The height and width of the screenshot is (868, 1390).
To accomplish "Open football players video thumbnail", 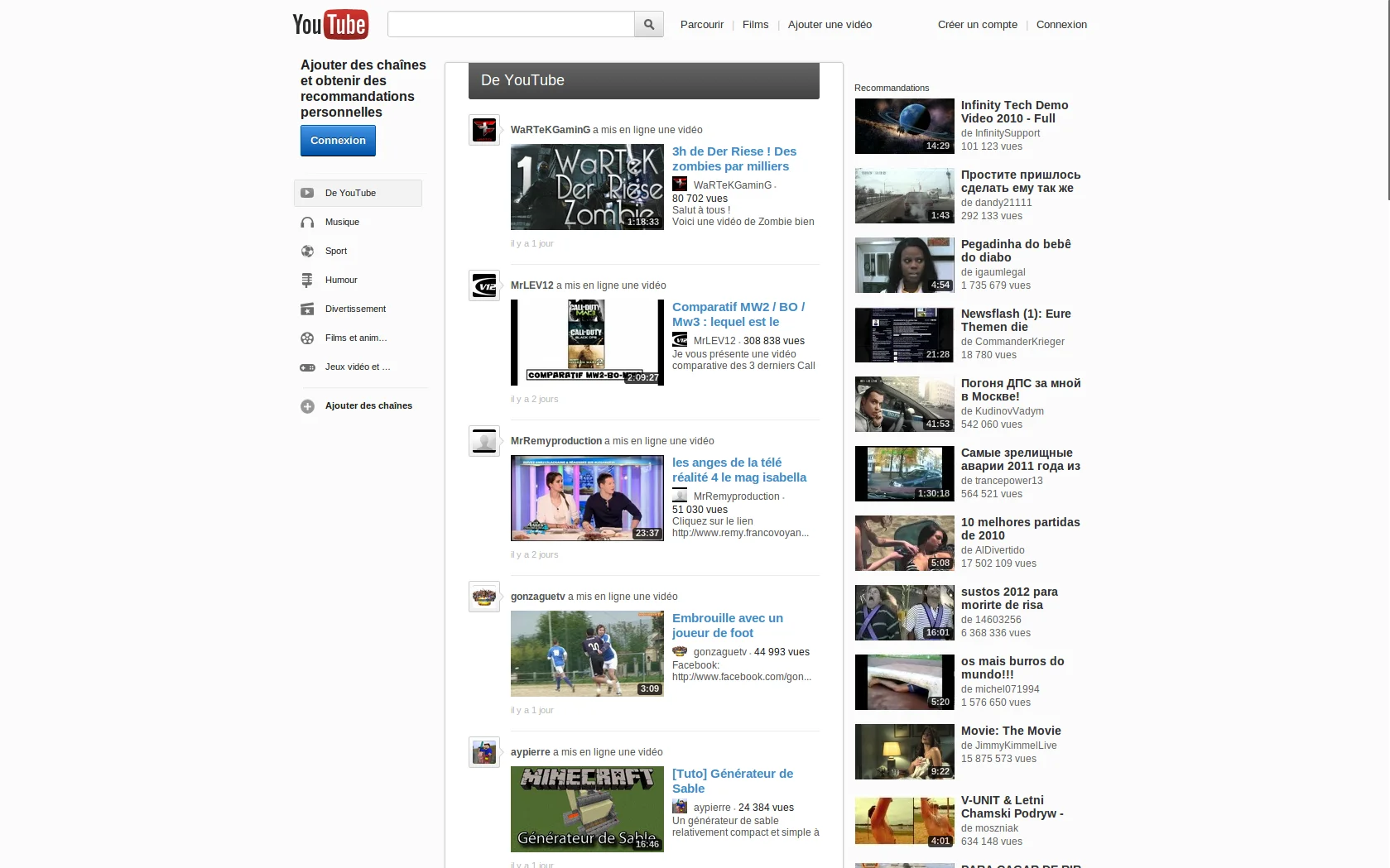I will tap(587, 654).
